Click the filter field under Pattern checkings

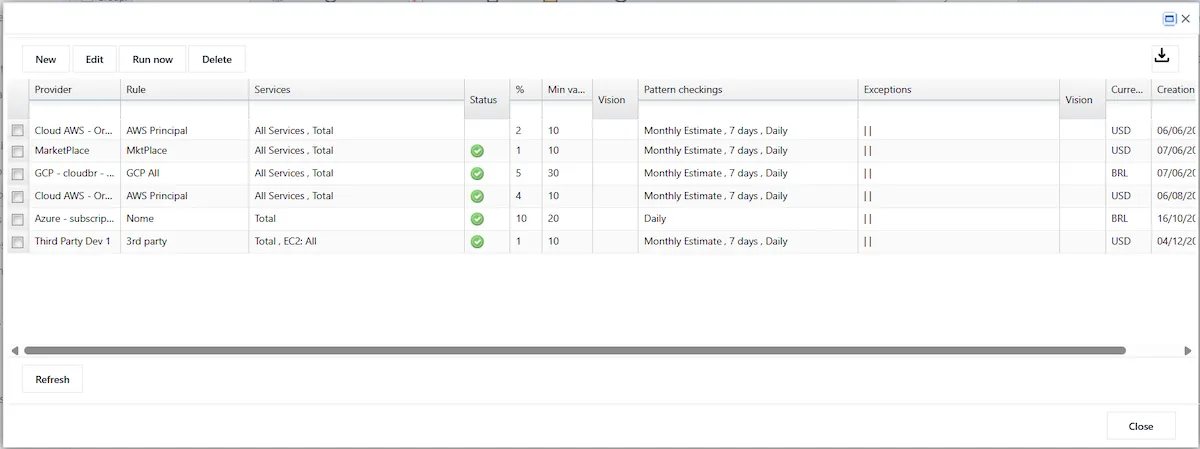tap(747, 111)
